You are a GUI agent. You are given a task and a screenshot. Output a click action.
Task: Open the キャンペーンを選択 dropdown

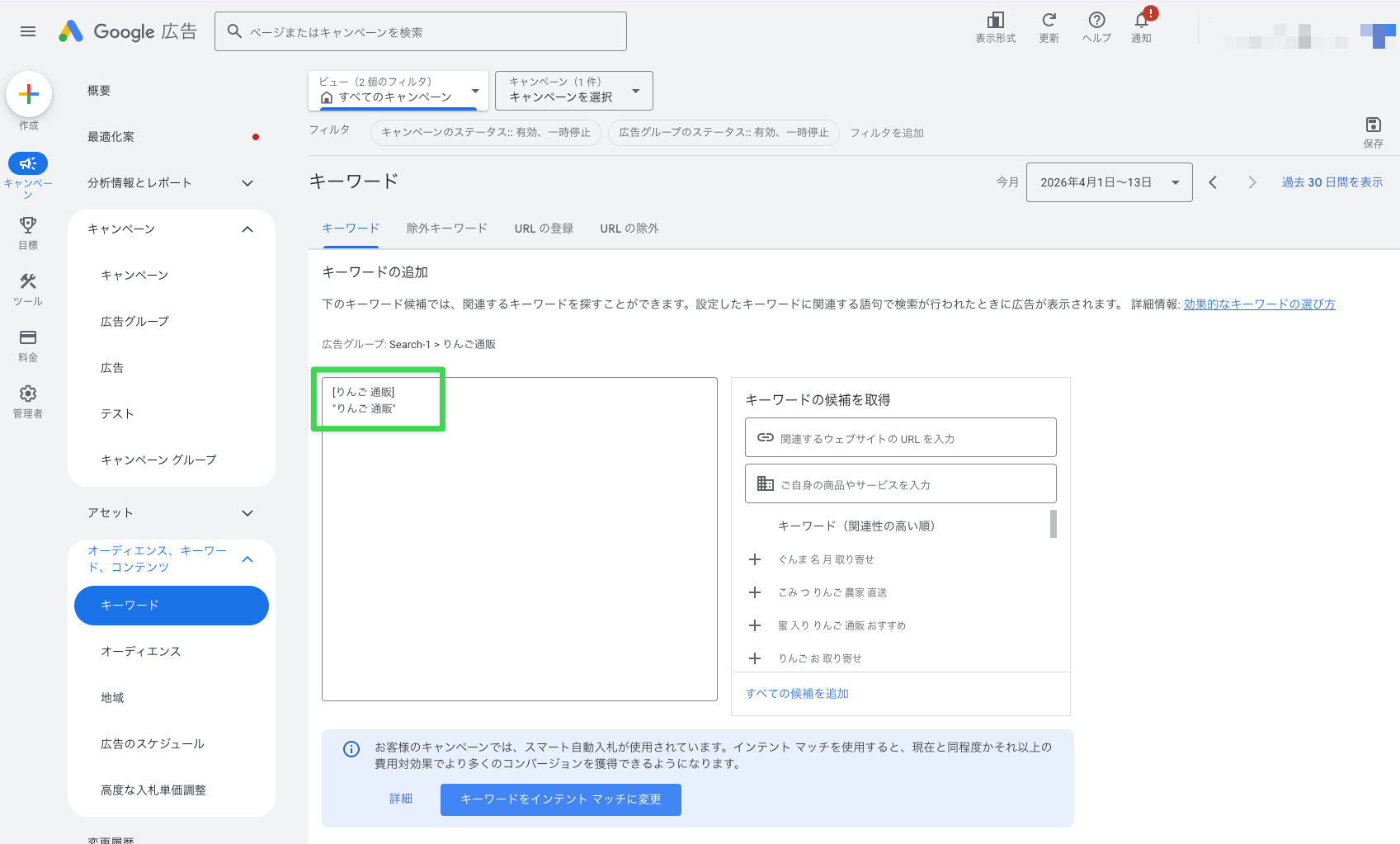click(x=573, y=91)
